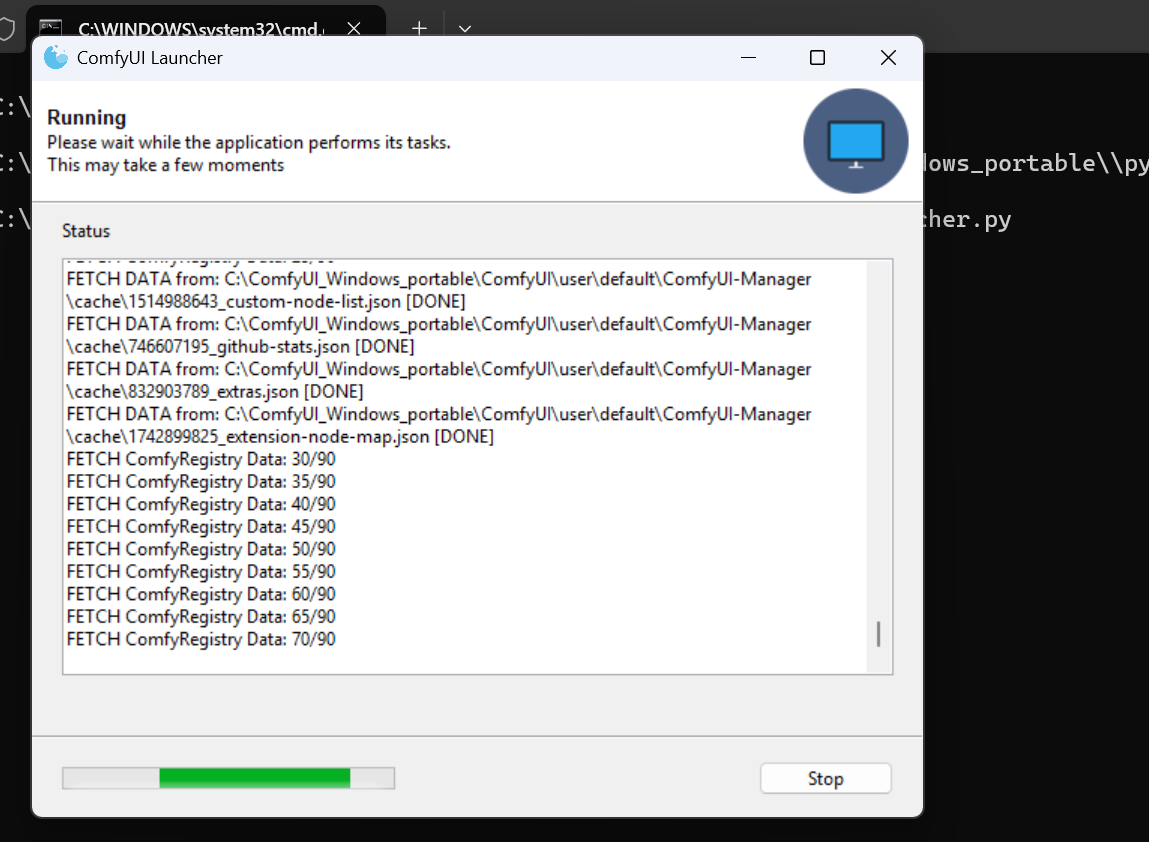Click the log line 'FETCH ComfyRegistry Data: 30/90'
1149x842 pixels.
[x=201, y=459]
